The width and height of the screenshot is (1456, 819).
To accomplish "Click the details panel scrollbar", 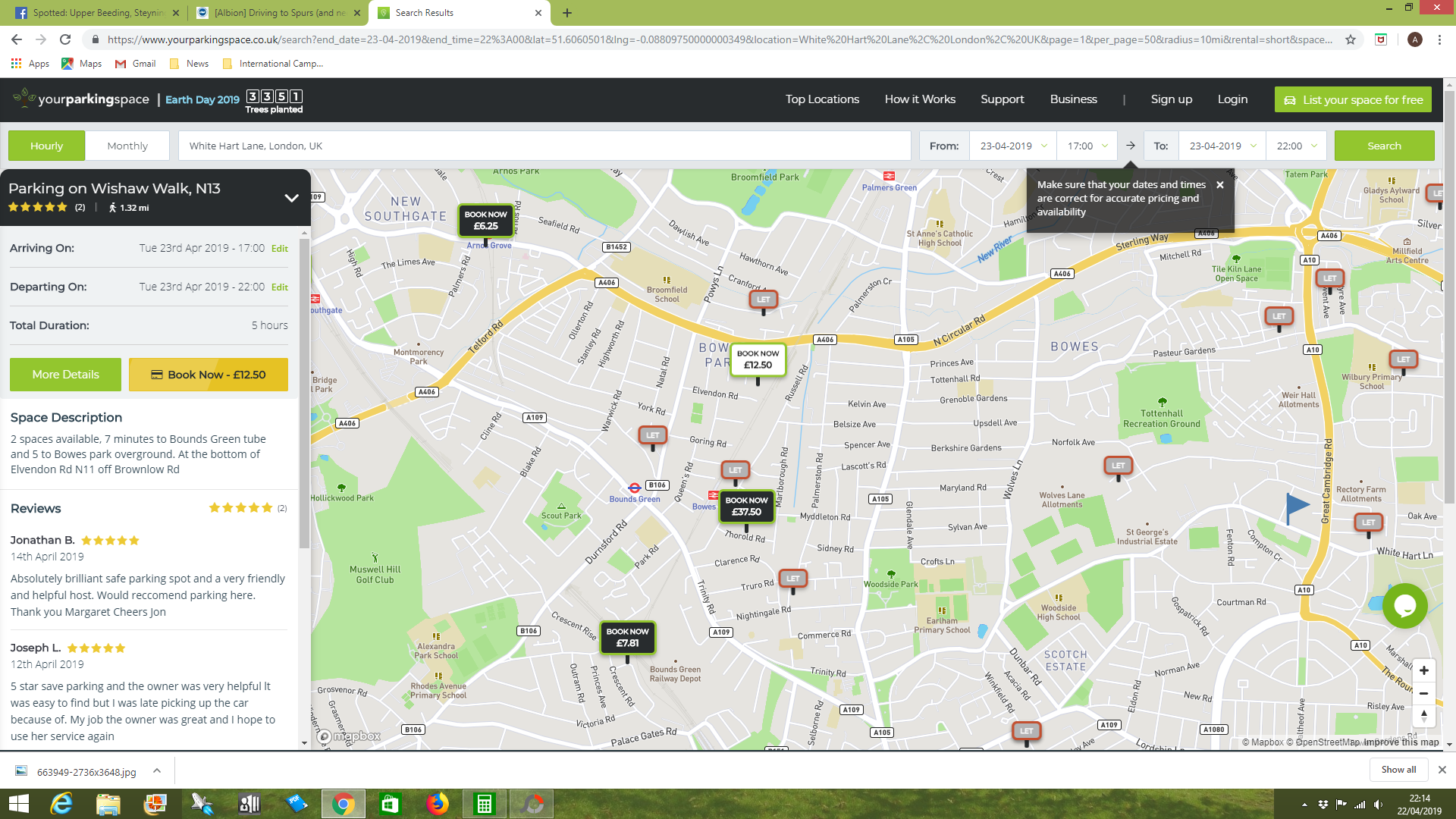I will tap(304, 393).
